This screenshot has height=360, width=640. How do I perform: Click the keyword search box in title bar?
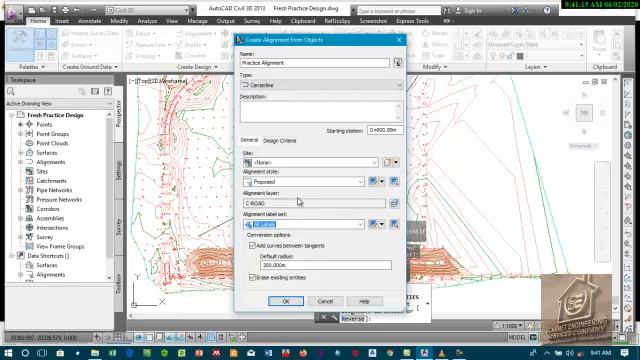pos(399,11)
